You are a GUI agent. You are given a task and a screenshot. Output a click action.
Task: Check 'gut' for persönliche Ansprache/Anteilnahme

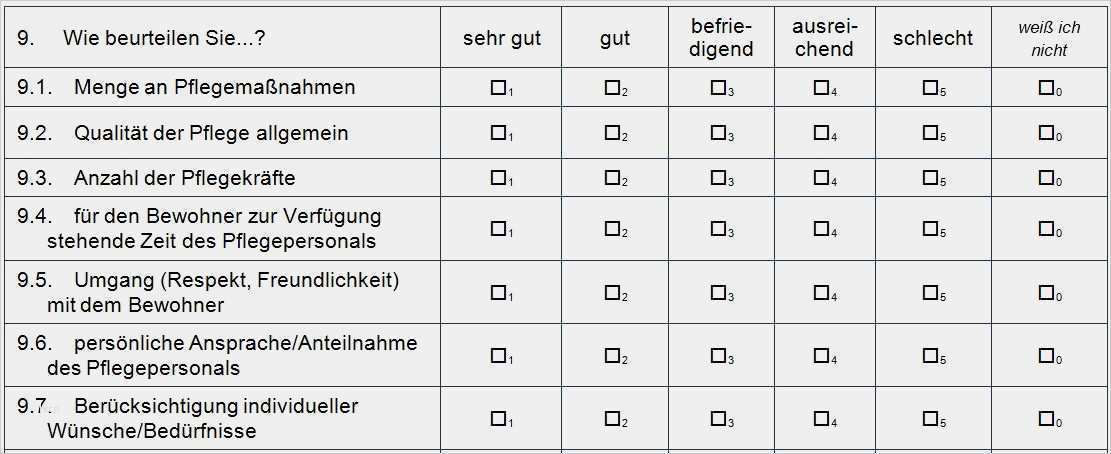click(x=612, y=355)
